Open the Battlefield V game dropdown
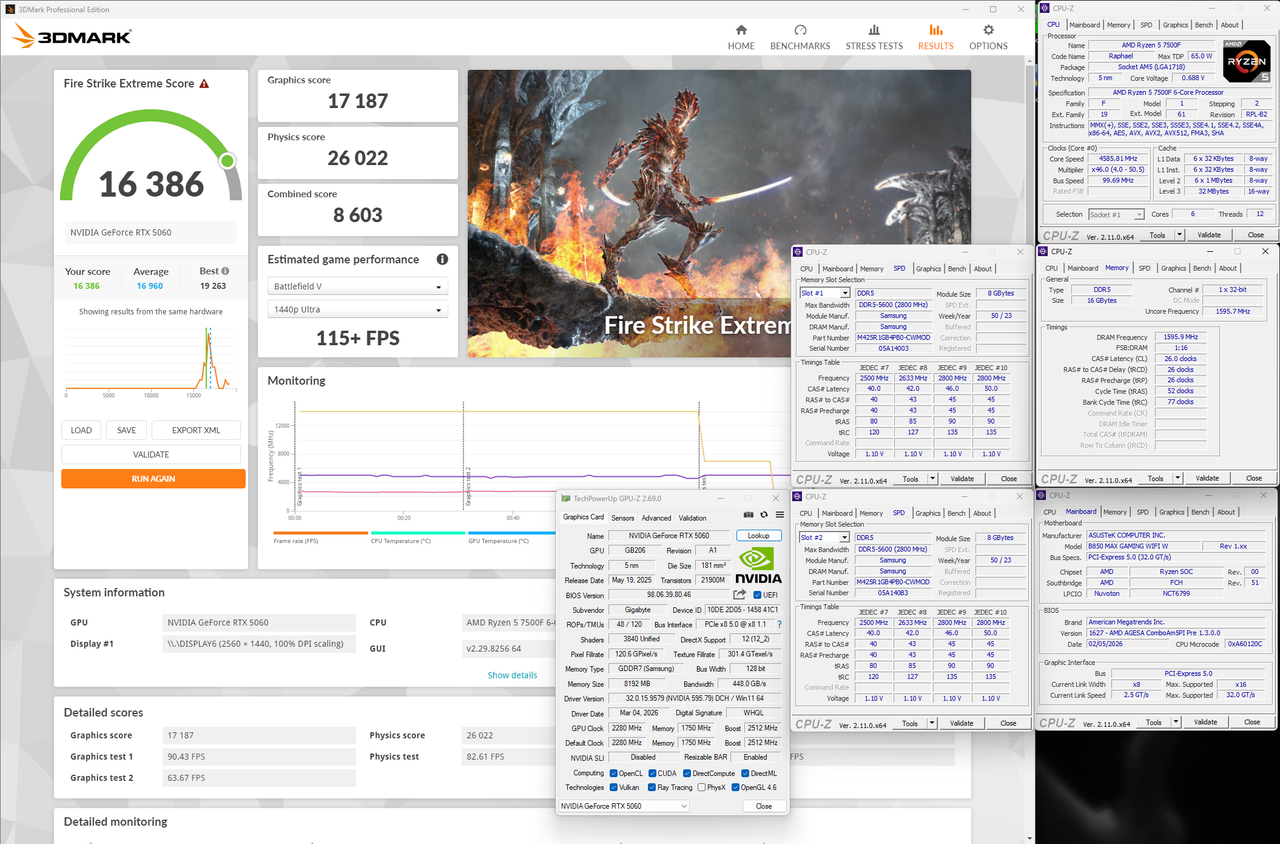 pyautogui.click(x=357, y=286)
